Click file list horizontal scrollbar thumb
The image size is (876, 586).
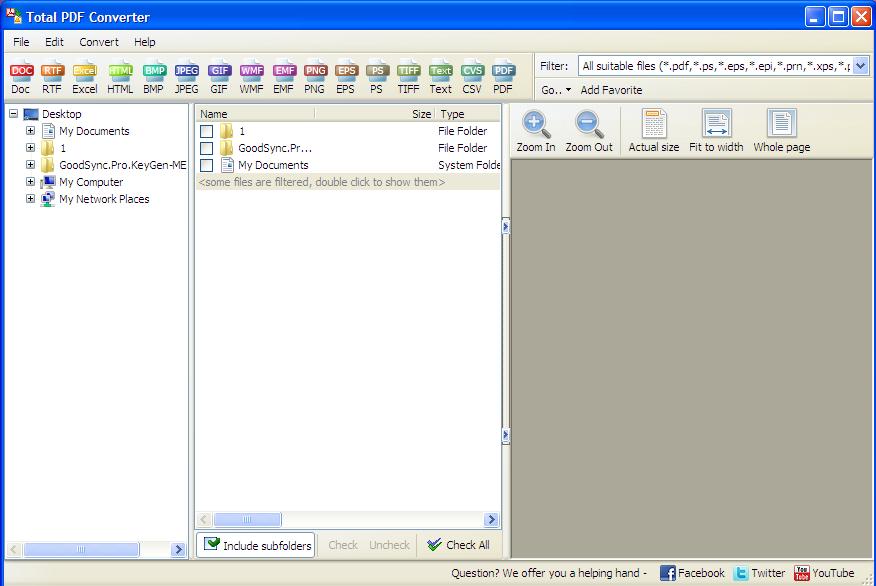[x=247, y=520]
